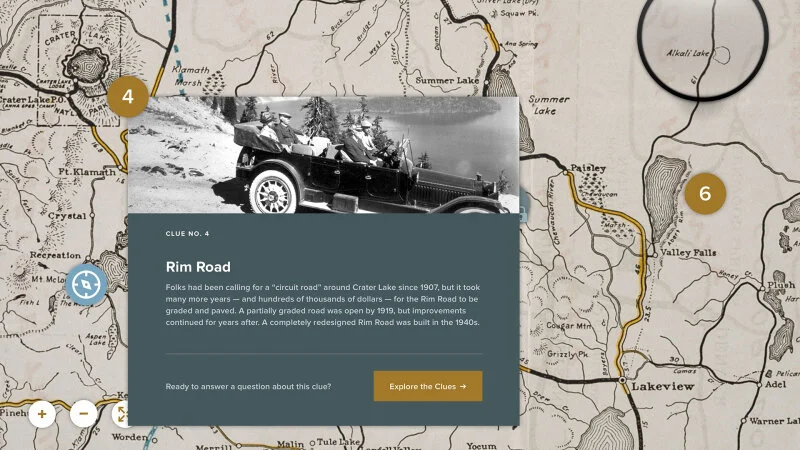The image size is (800, 450).
Task: Click the Rim Road heading
Action: click(x=198, y=267)
